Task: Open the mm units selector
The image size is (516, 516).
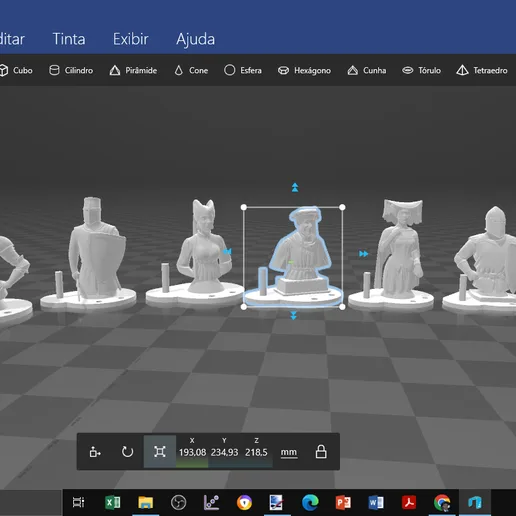Action: pos(289,452)
